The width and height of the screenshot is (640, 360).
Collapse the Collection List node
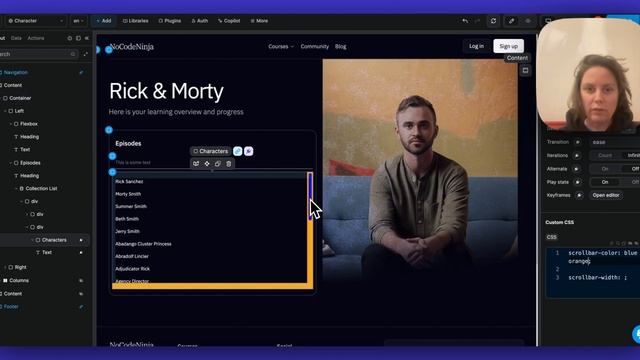pos(16,189)
